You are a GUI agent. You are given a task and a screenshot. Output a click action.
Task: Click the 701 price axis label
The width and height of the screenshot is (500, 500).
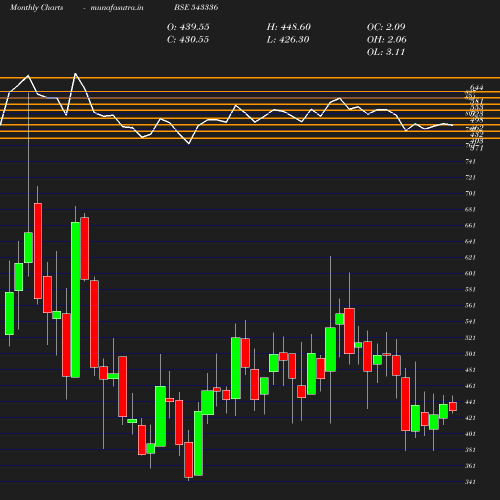[470, 193]
